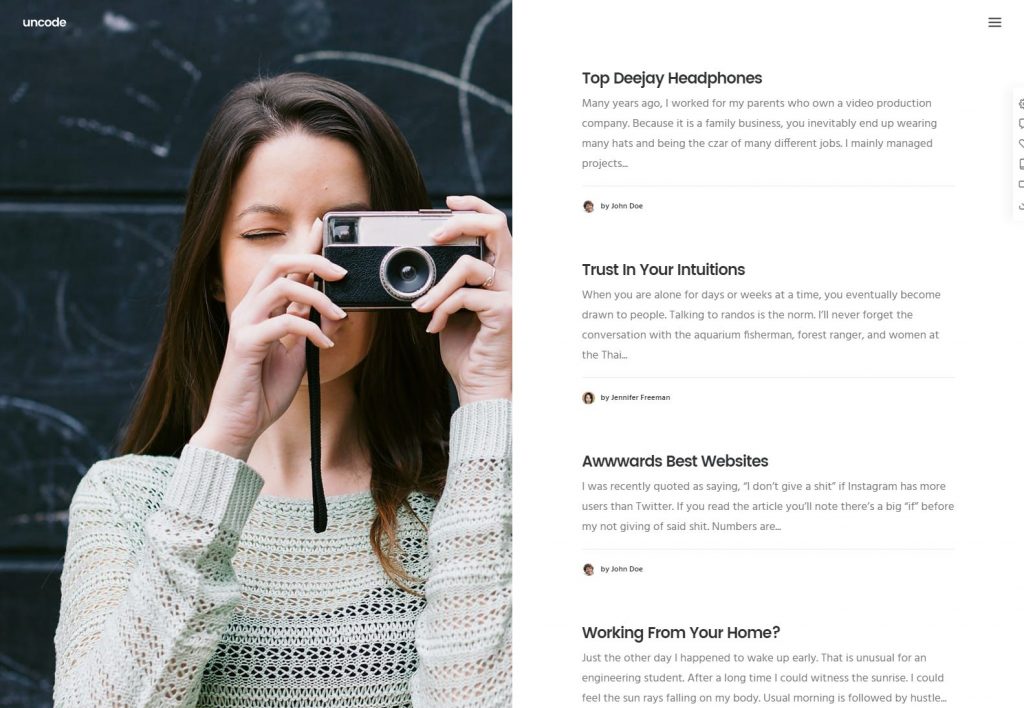Click John Doe avatar under Deejay Headphones
Viewport: 1024px width, 708px height.
pyautogui.click(x=588, y=206)
